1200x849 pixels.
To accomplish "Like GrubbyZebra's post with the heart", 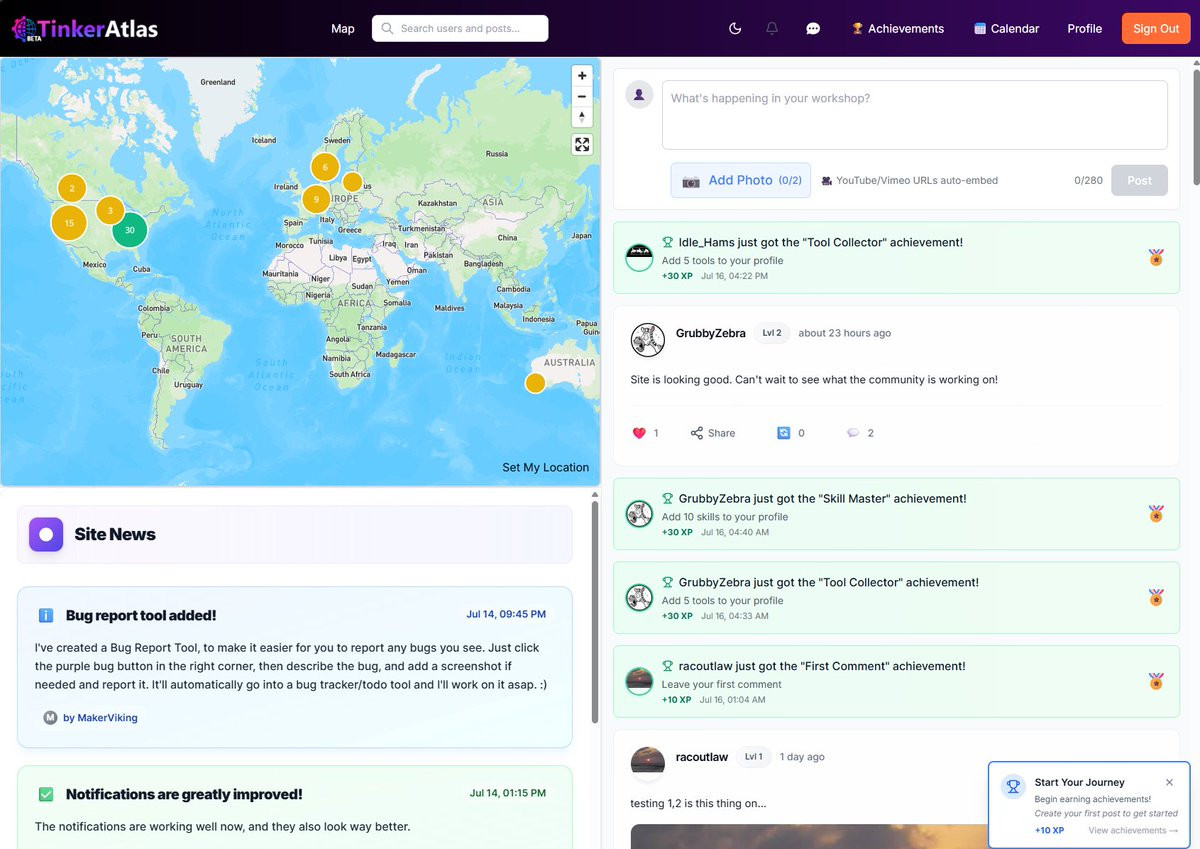I will click(640, 433).
